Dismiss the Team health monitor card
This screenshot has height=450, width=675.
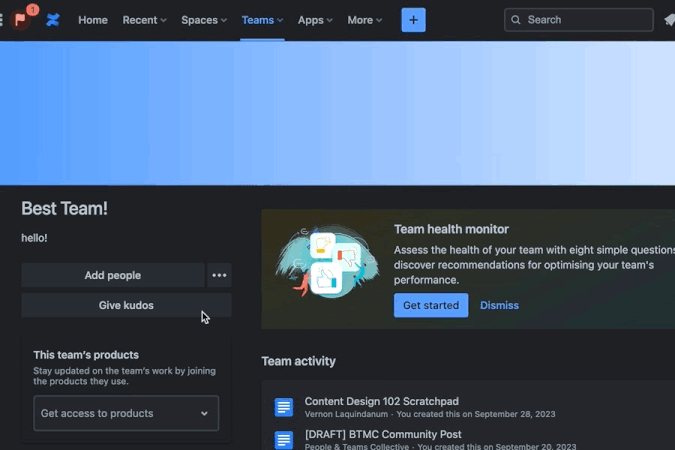[x=499, y=305]
